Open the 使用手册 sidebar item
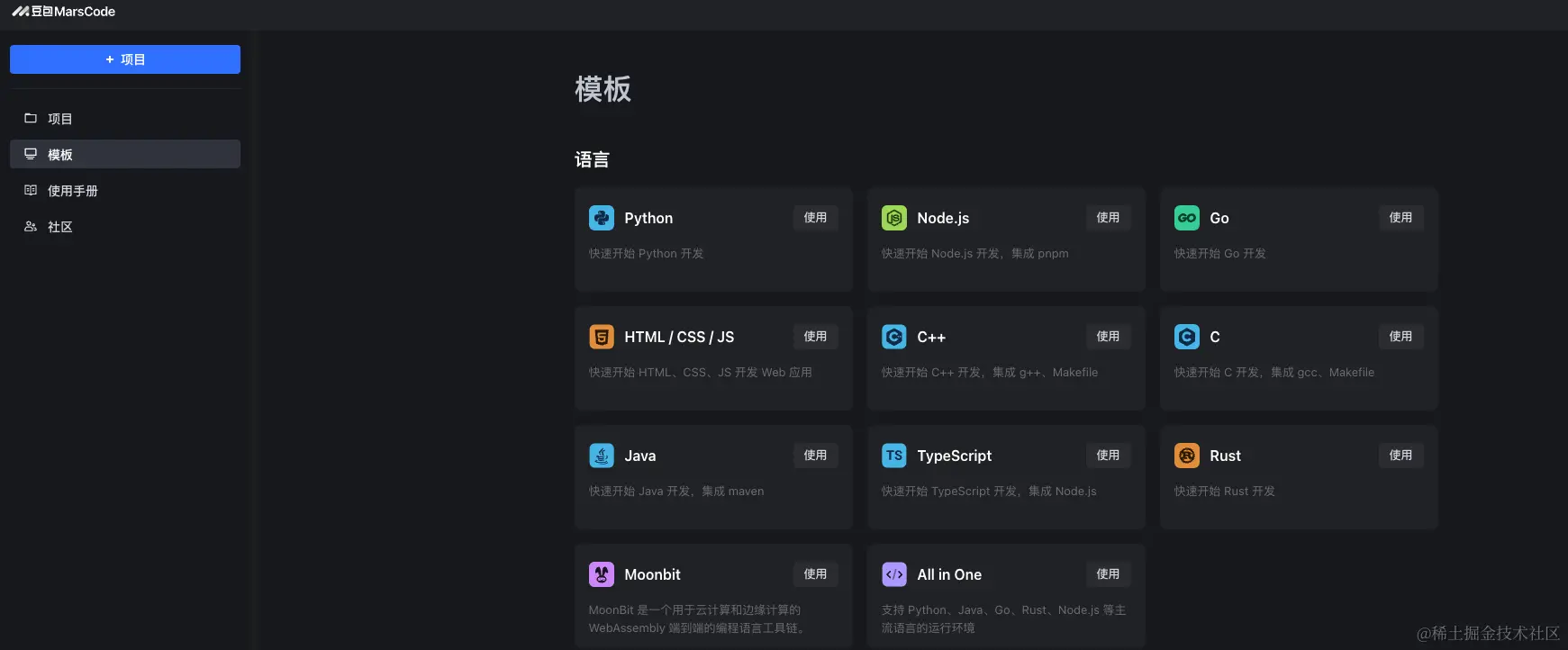Viewport: 1568px width, 650px height. point(125,190)
